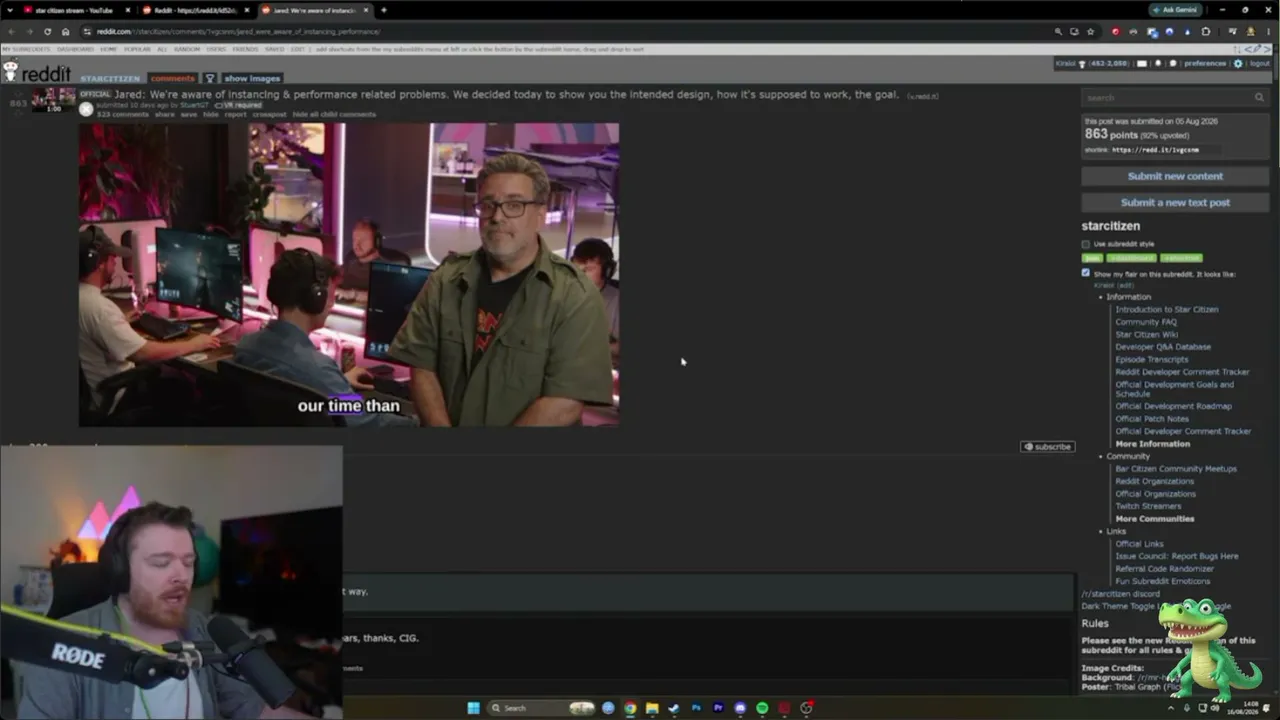
Task: Open the Chrome extensions puzzle icon
Action: 1206,31
